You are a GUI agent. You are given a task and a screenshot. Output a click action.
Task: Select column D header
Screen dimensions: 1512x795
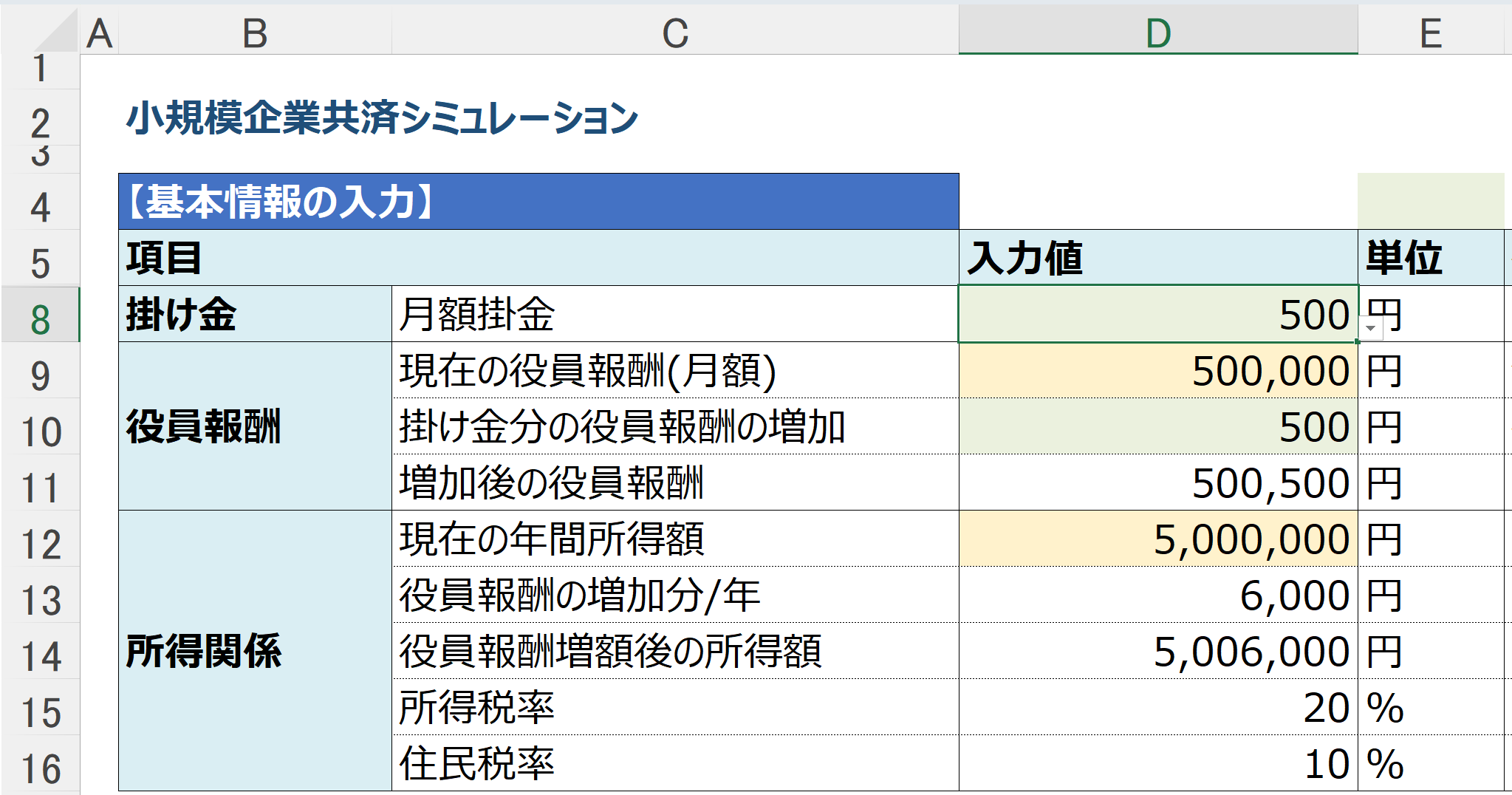[x=1157, y=32]
